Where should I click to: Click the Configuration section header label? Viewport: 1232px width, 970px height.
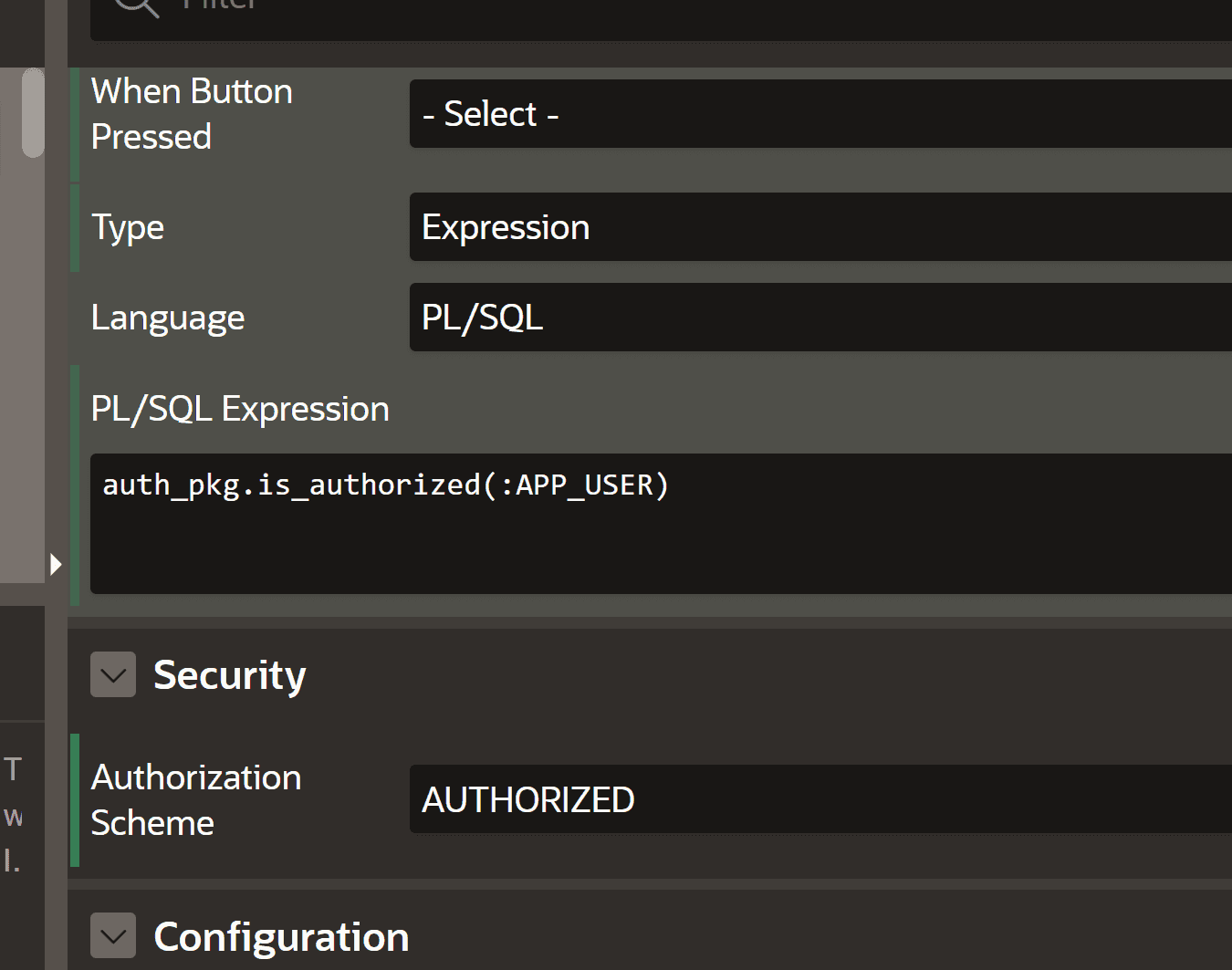coord(280,936)
